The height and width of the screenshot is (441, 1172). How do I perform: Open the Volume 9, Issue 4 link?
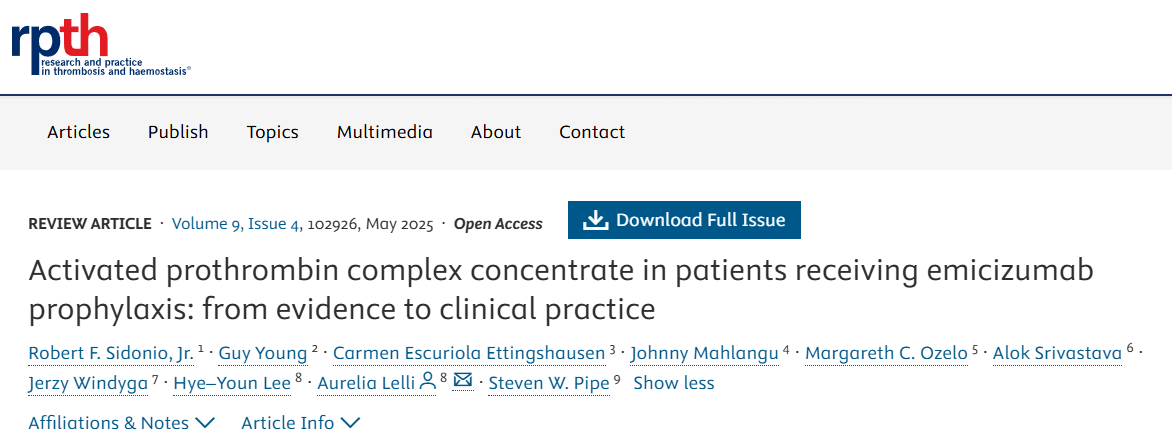tap(236, 224)
